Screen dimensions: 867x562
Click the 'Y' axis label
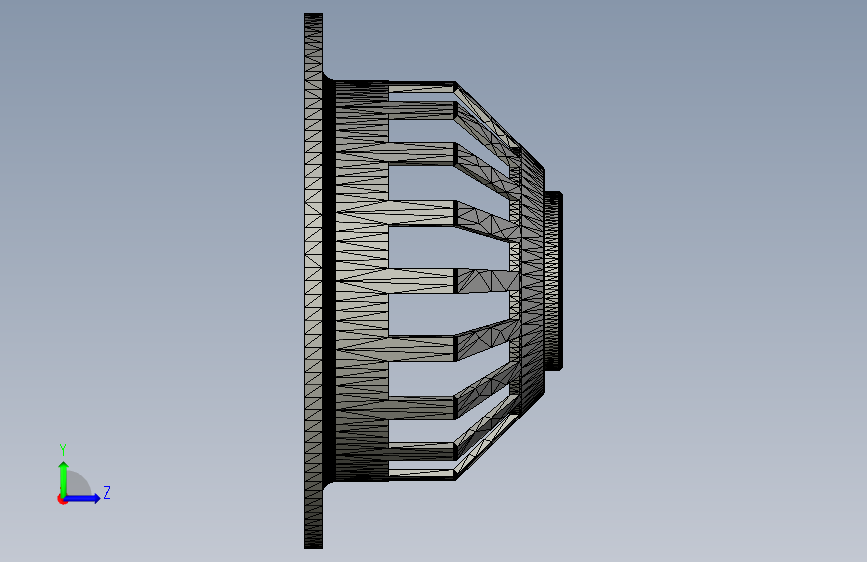point(63,450)
